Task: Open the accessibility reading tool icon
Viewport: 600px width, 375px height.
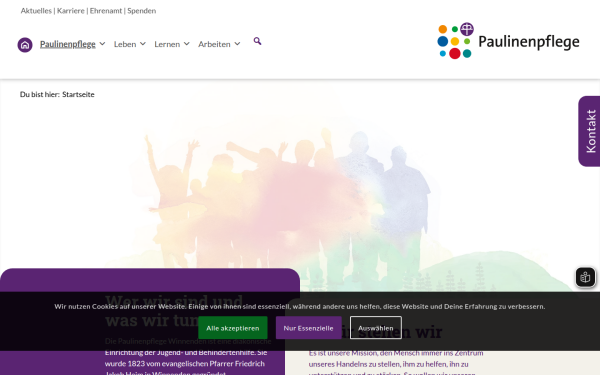Action: click(x=585, y=277)
